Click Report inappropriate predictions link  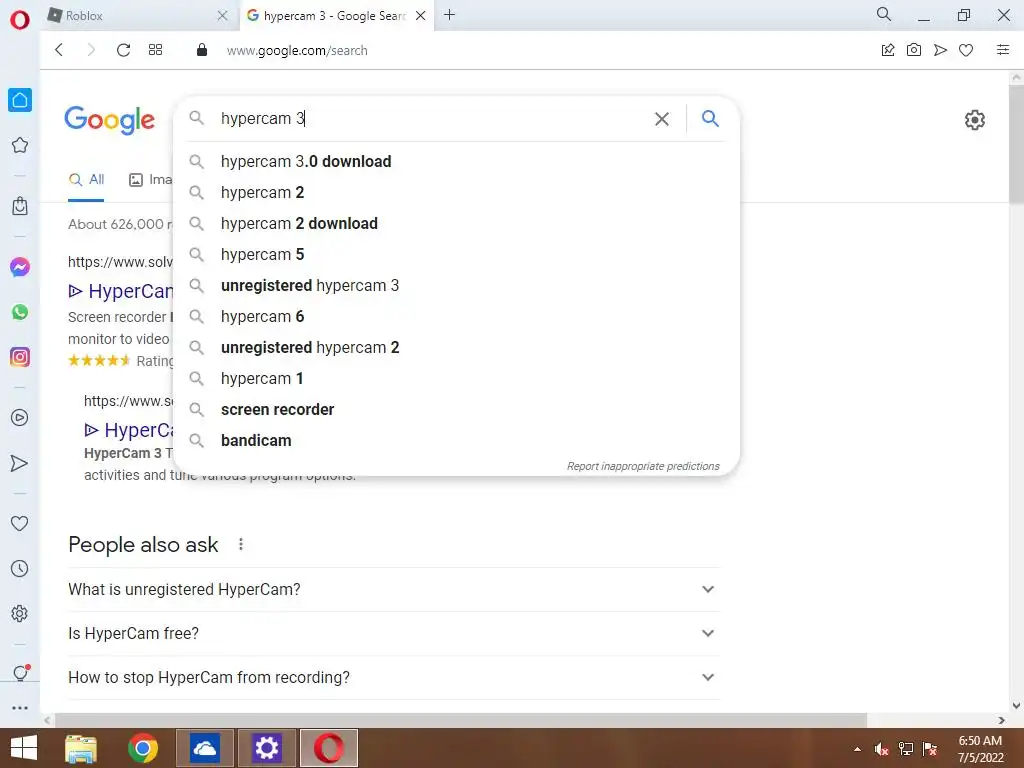(643, 466)
